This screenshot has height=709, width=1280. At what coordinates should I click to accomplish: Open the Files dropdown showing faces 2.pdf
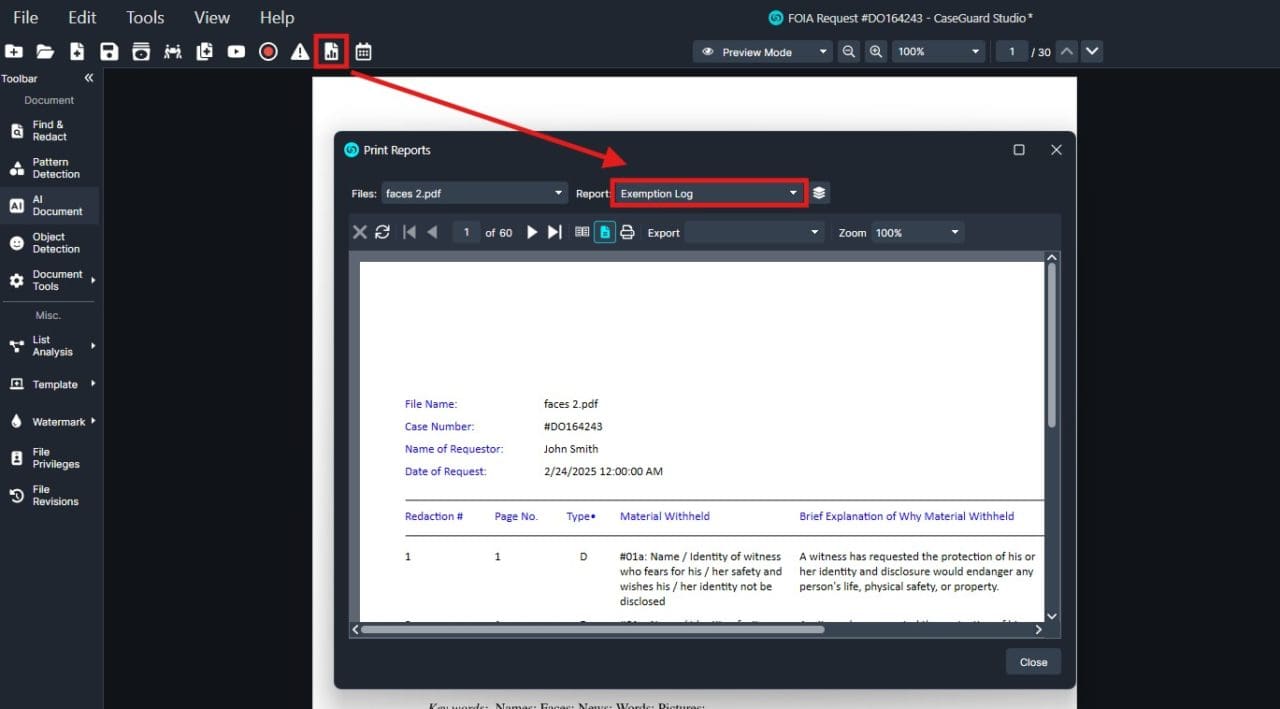pyautogui.click(x=474, y=193)
